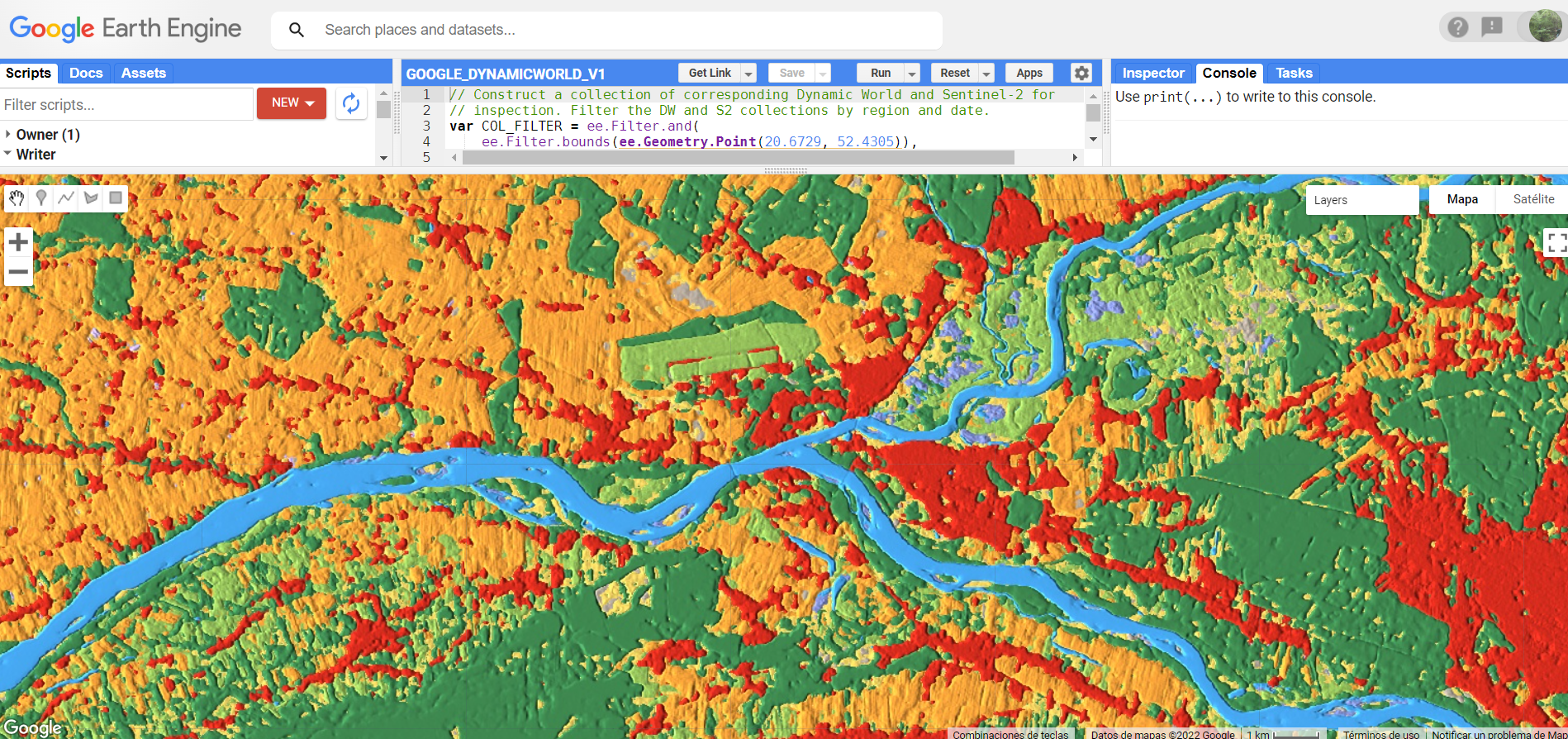1568x739 pixels.
Task: Select the add marker drawing tool
Action: [41, 198]
